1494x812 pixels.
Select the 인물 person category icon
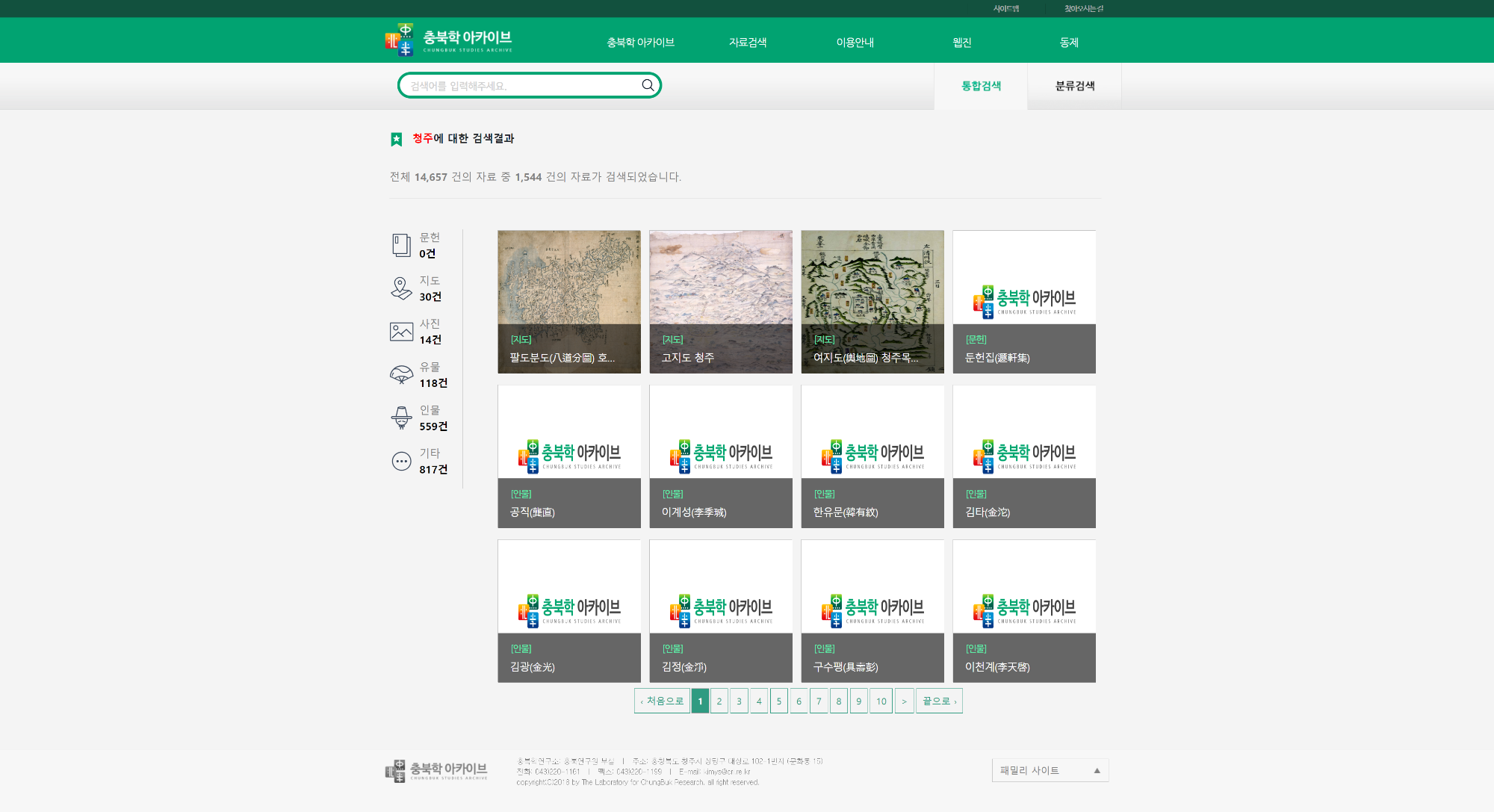pyautogui.click(x=401, y=418)
